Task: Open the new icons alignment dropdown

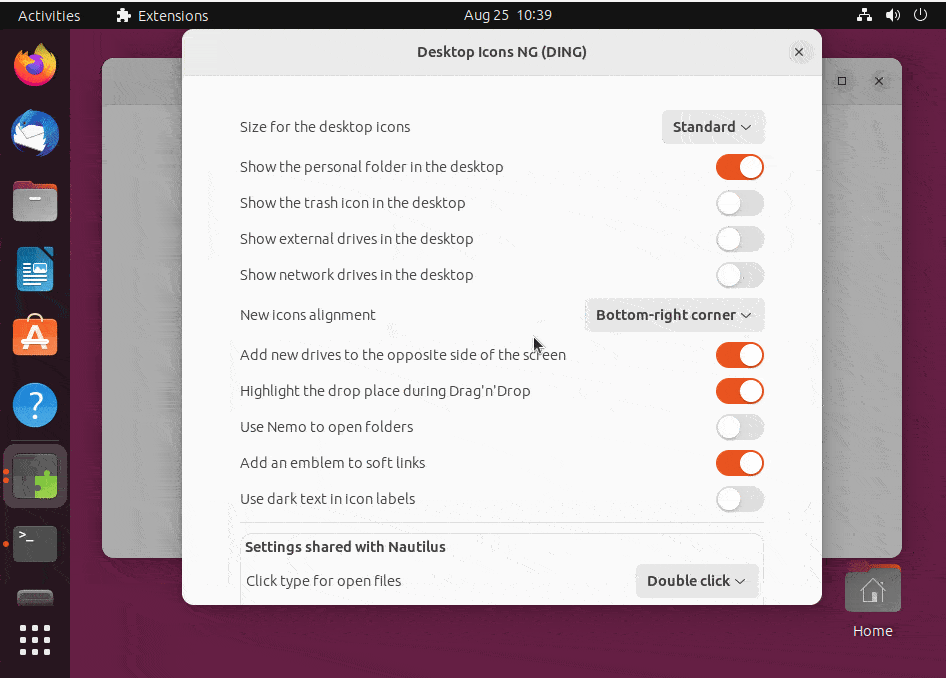Action: pos(674,314)
